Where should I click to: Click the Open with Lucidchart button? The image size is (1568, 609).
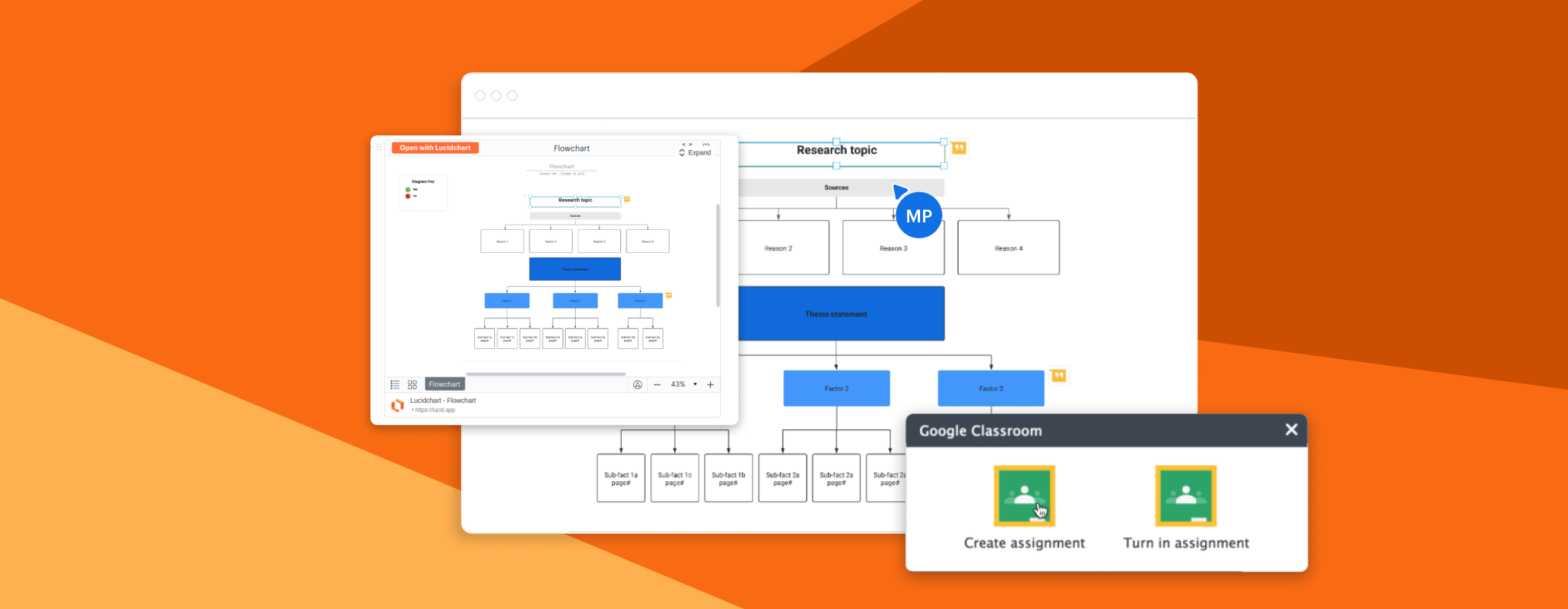pyautogui.click(x=435, y=148)
